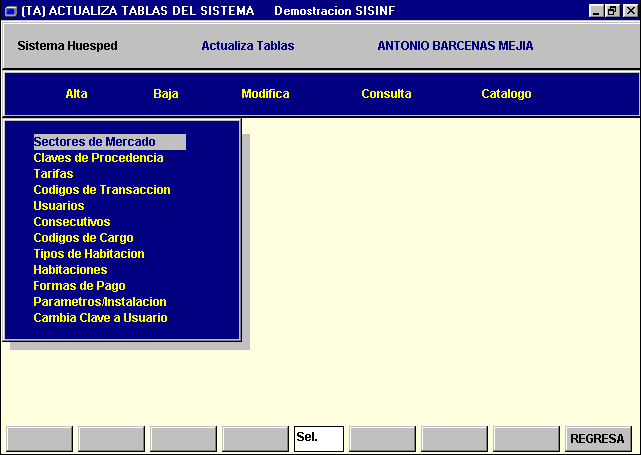This screenshot has width=641, height=455.
Task: Open the Usuarios option
Action: pos(58,206)
